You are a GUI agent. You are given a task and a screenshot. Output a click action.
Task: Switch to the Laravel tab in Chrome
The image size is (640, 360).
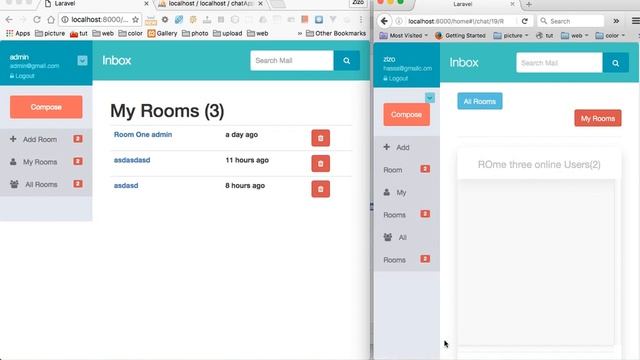tap(96, 4)
